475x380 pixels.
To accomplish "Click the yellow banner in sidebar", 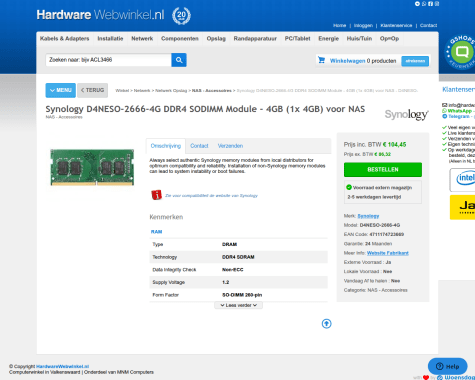I will pos(463,207).
